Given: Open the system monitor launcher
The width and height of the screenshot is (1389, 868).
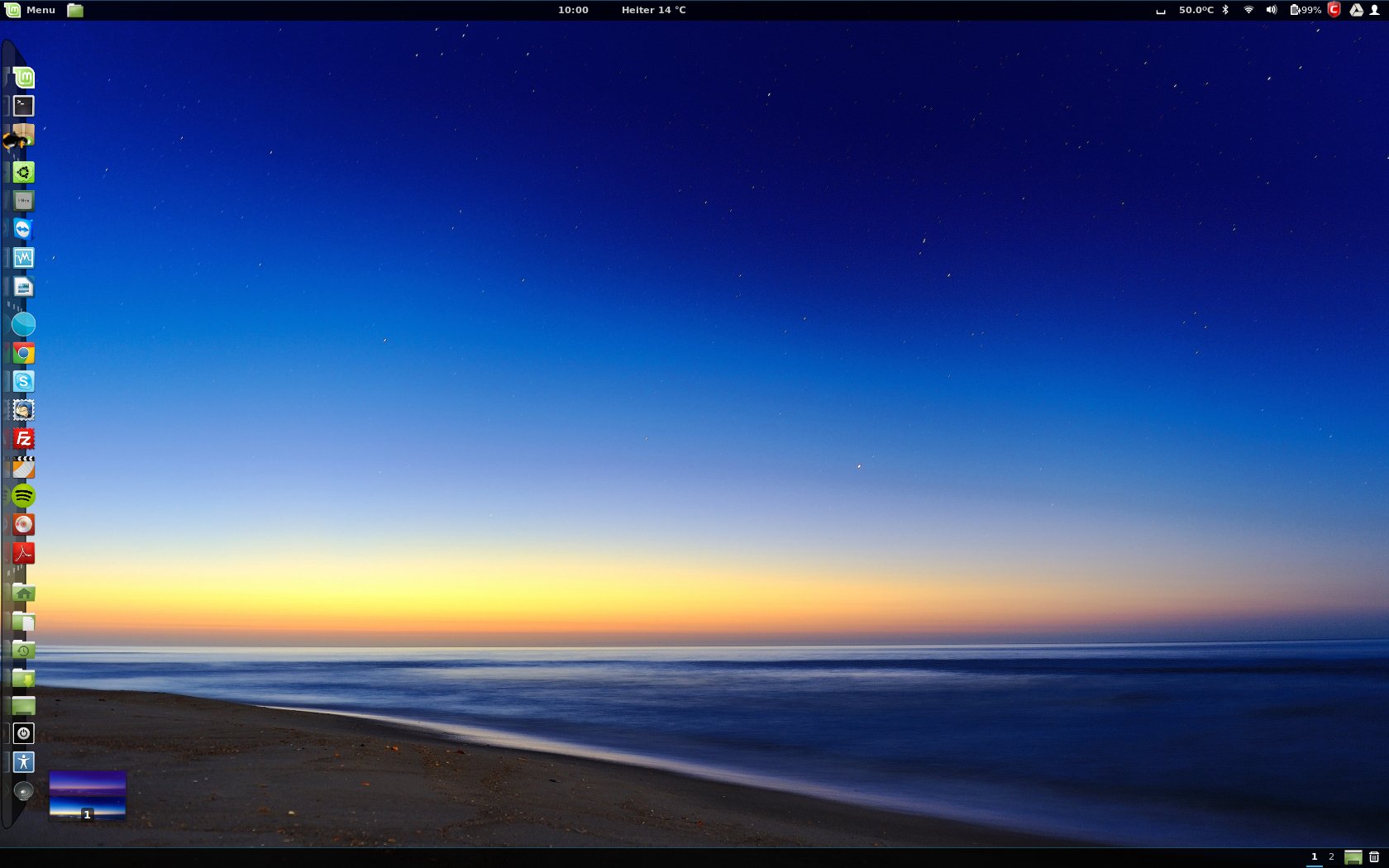Looking at the screenshot, I should coord(23,258).
